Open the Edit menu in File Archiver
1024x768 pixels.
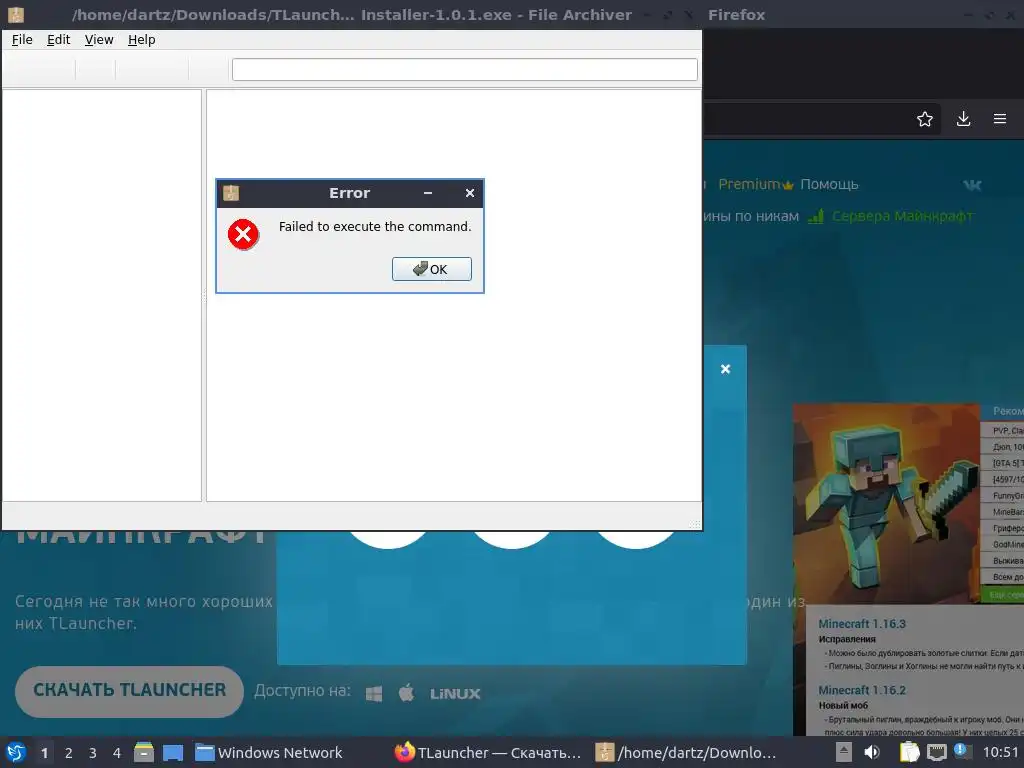(x=58, y=40)
